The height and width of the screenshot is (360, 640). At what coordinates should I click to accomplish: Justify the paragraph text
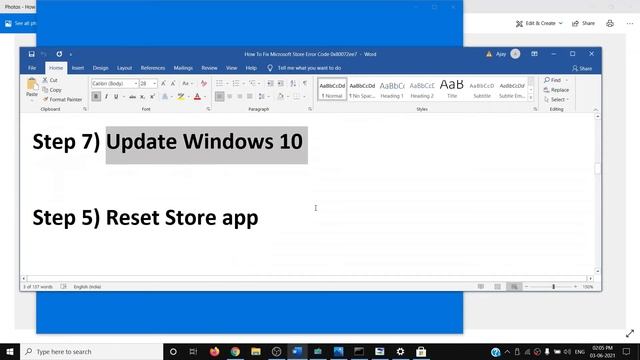[250, 97]
